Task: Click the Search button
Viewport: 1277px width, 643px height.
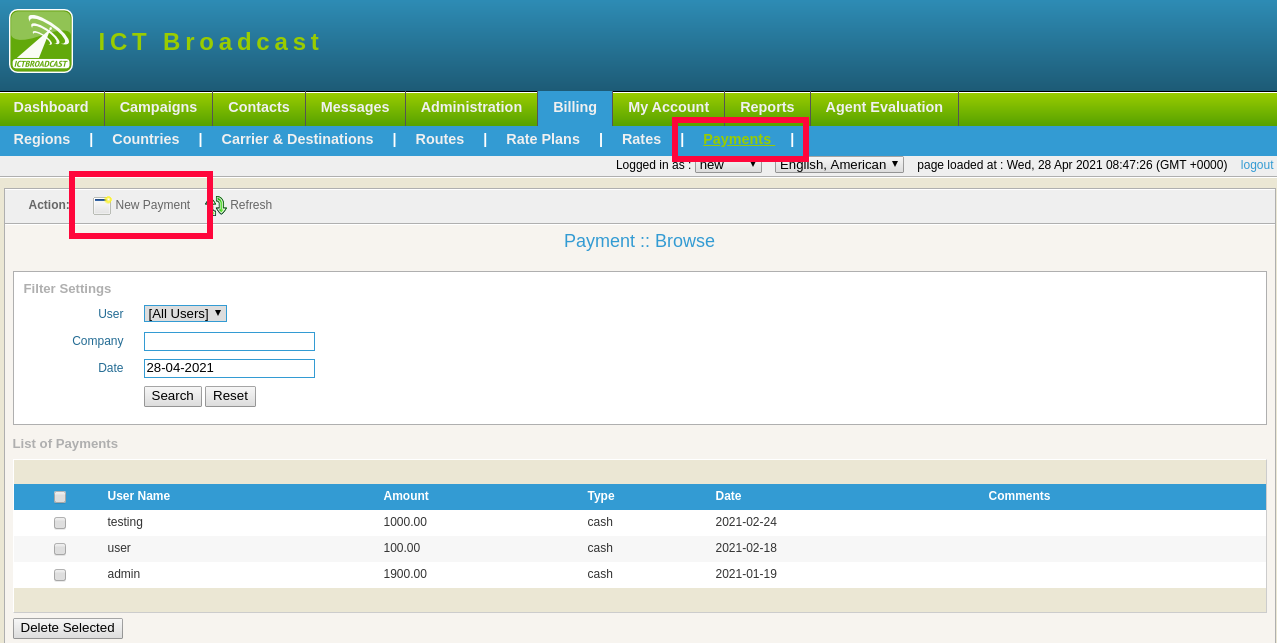Action: tap(173, 396)
